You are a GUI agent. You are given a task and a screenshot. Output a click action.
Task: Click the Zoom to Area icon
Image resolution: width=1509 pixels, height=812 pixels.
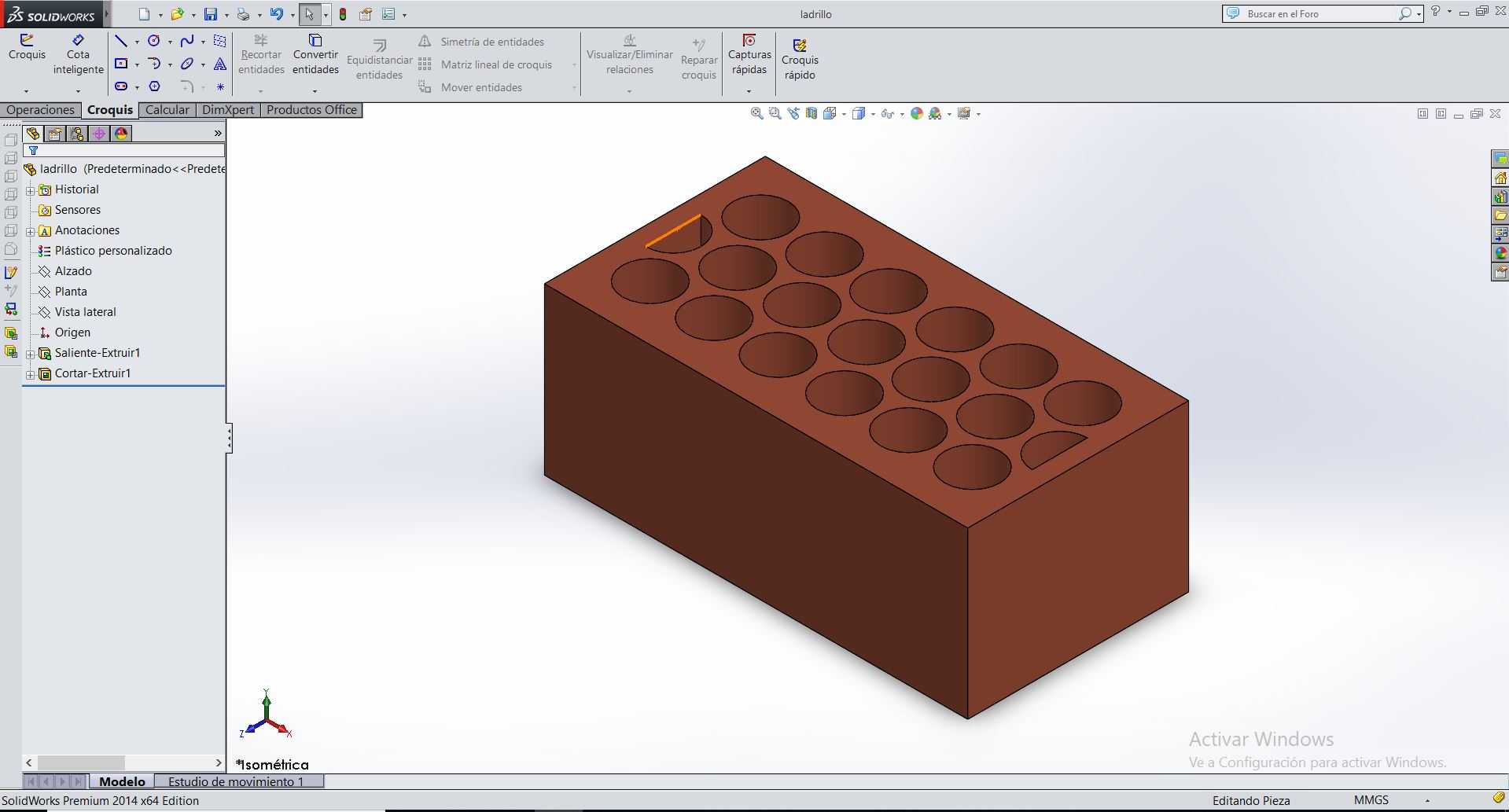775,113
